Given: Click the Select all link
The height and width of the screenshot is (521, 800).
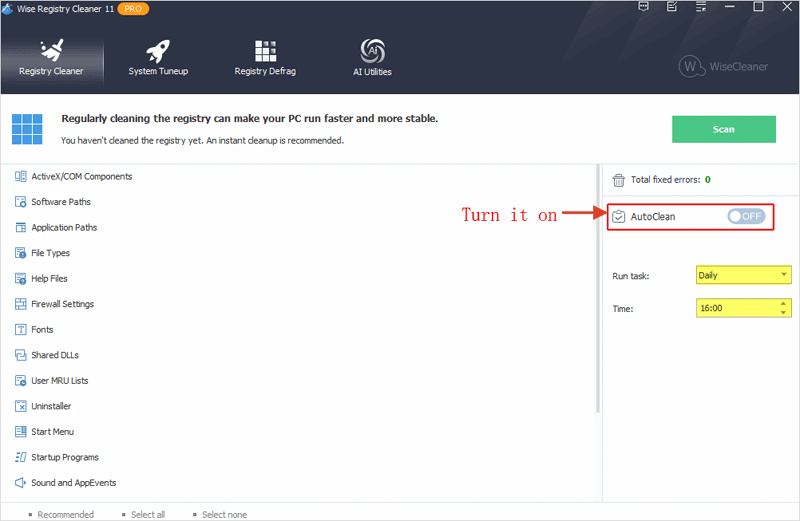Looking at the screenshot, I should click(148, 514).
